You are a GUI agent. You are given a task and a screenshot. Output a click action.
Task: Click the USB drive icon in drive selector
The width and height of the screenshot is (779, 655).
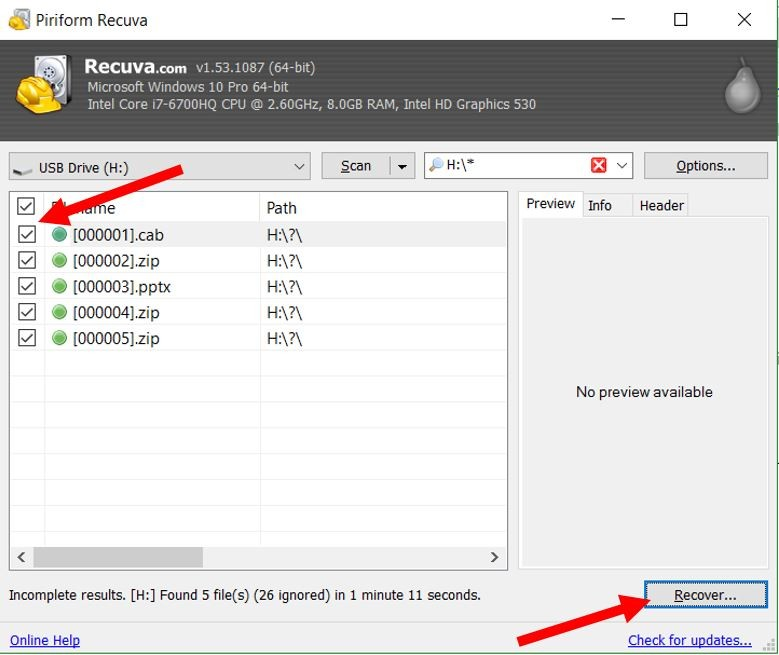coord(22,170)
